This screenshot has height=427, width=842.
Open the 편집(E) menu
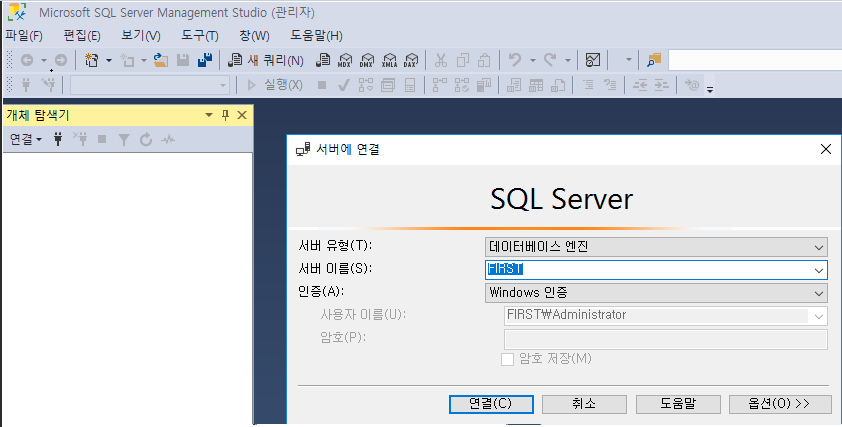coord(82,35)
